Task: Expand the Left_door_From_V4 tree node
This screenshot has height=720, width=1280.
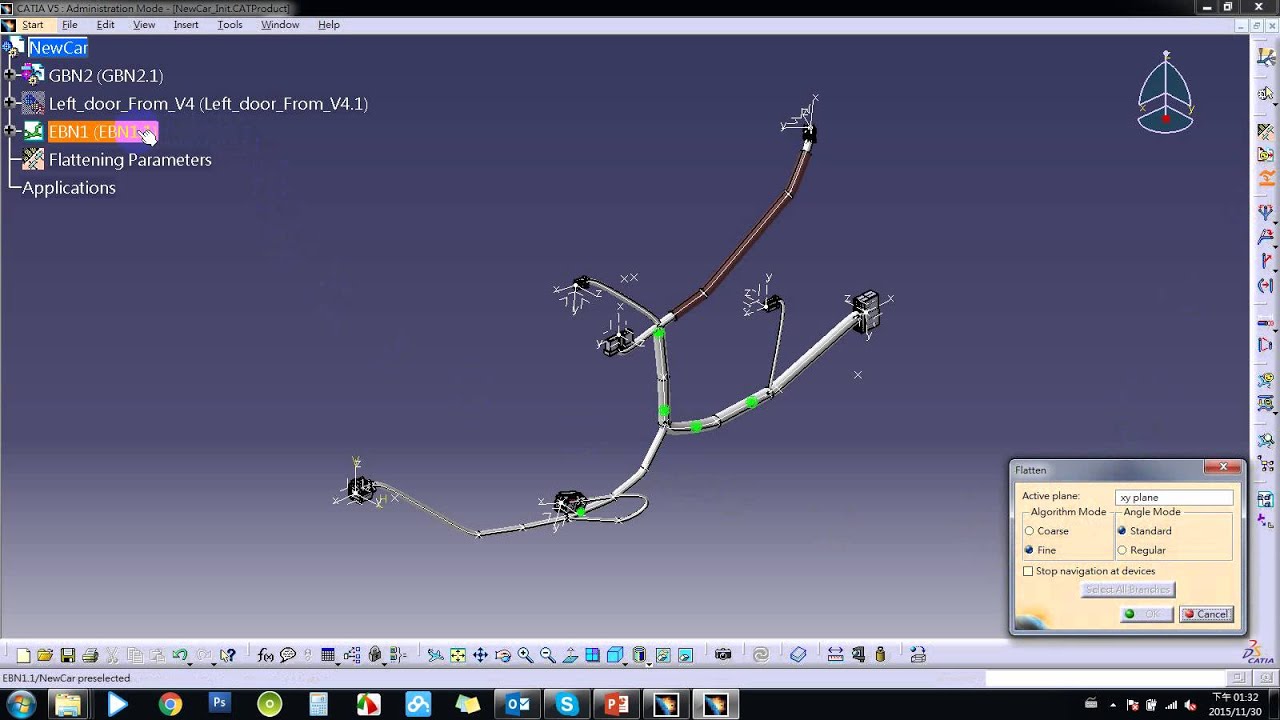Action: pyautogui.click(x=10, y=103)
